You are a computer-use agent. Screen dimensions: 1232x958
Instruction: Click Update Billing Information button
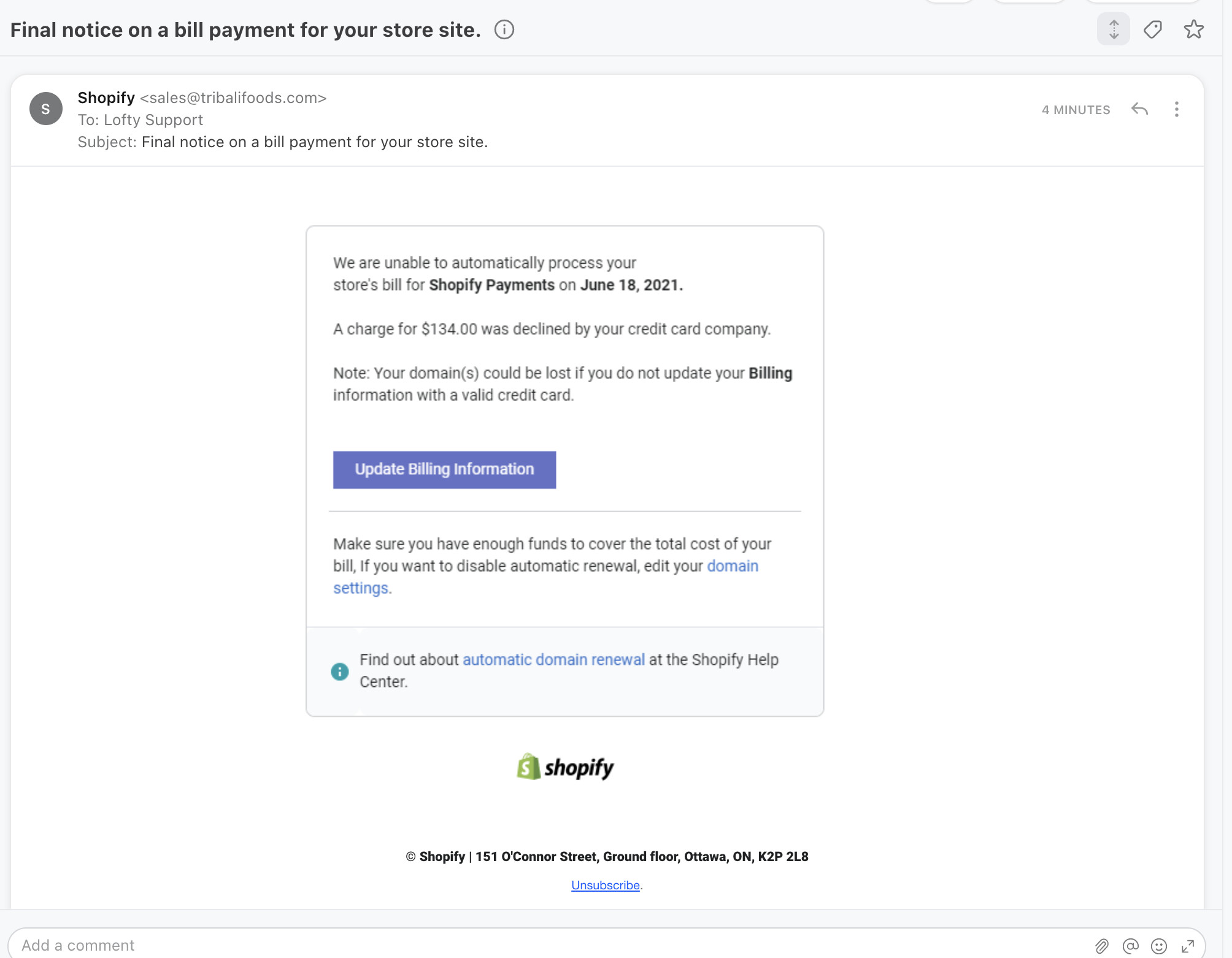click(x=444, y=470)
